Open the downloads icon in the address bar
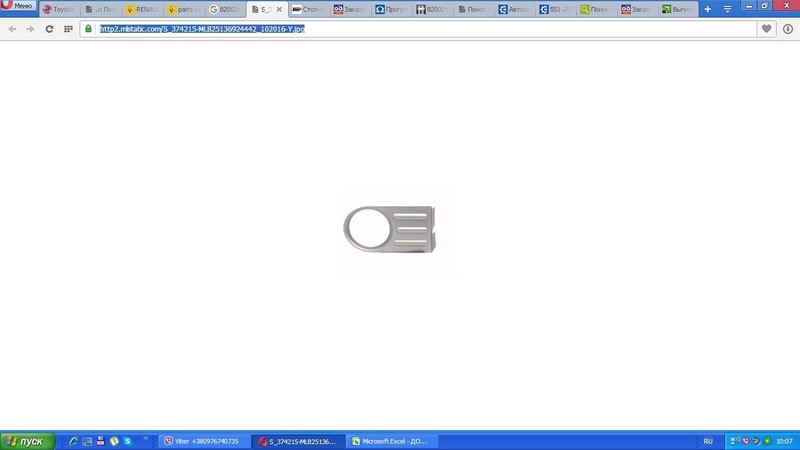The width and height of the screenshot is (800, 450). tap(787, 28)
